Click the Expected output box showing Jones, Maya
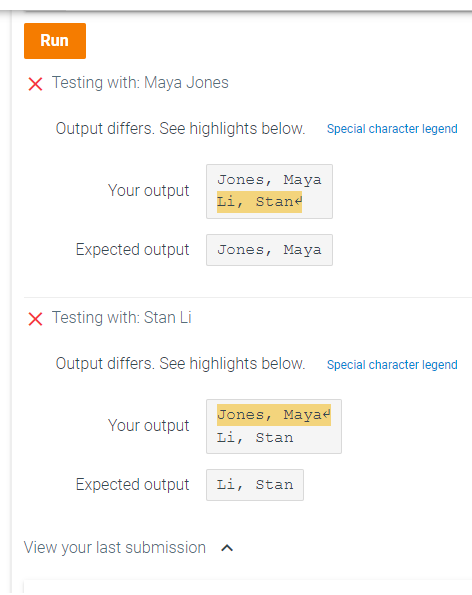 (269, 250)
